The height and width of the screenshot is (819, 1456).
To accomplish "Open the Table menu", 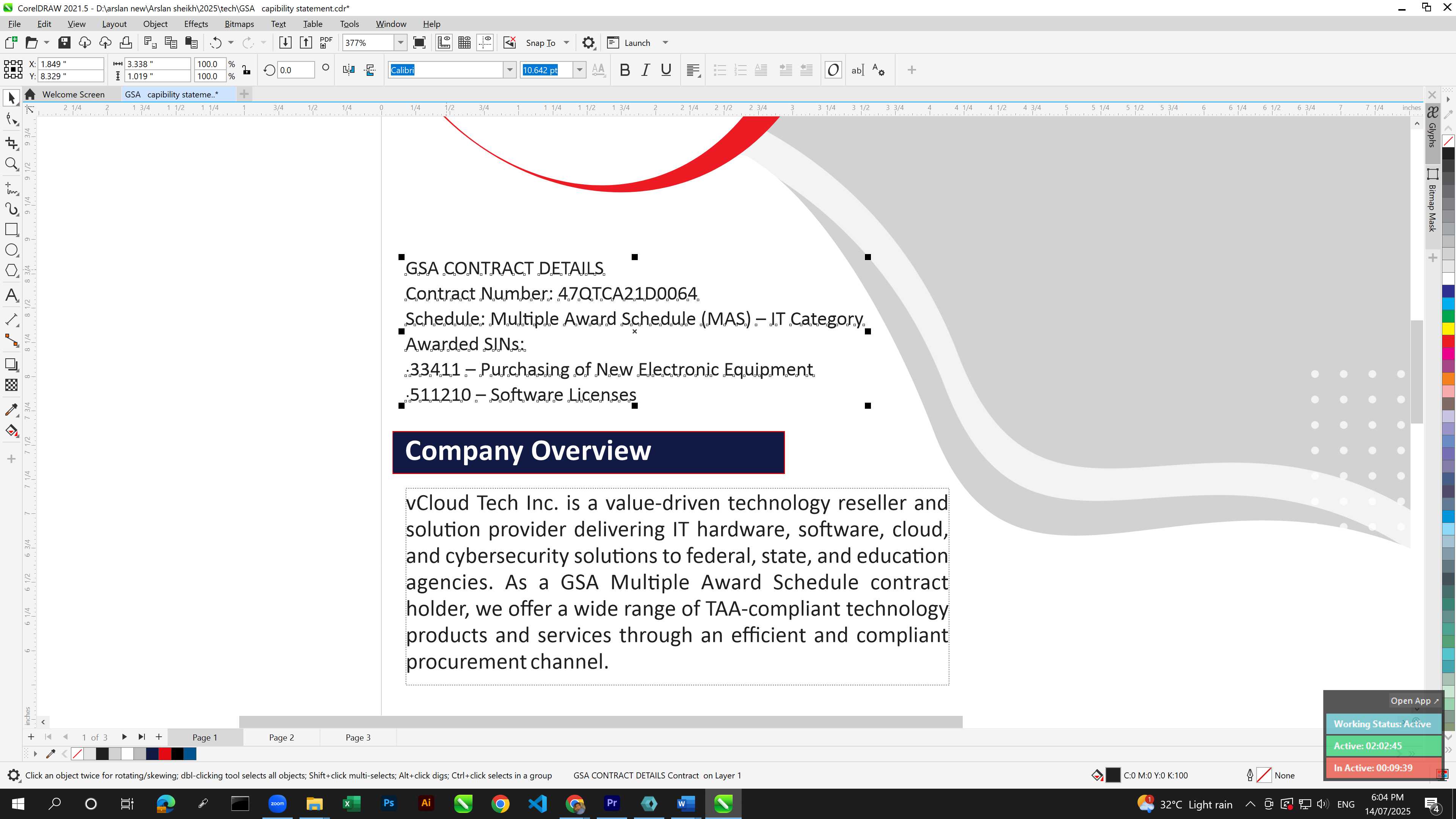I will 312,24.
